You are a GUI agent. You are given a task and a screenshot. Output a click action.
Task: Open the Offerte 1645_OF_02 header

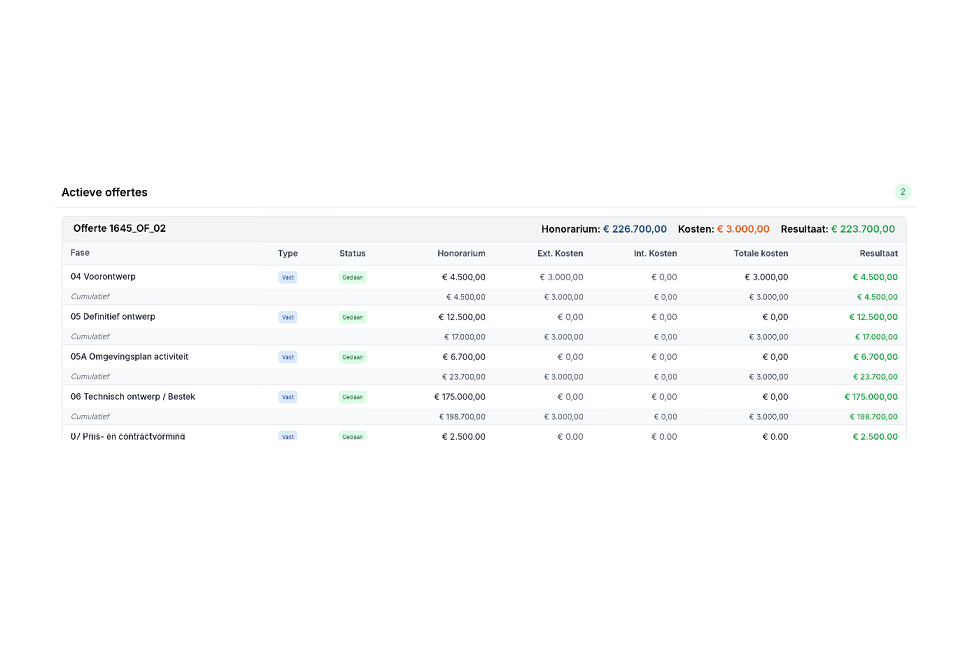click(x=484, y=229)
